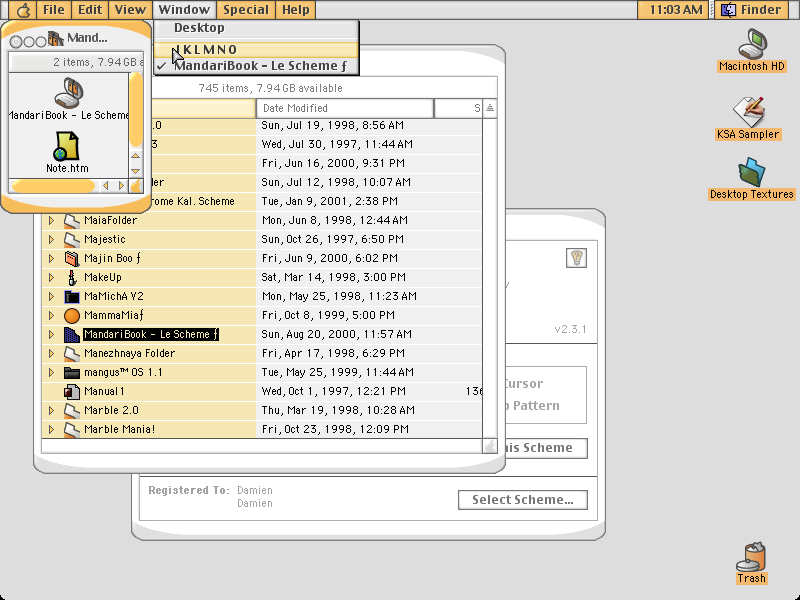
Task: Sort by the Date Modified column header
Action: 345,108
